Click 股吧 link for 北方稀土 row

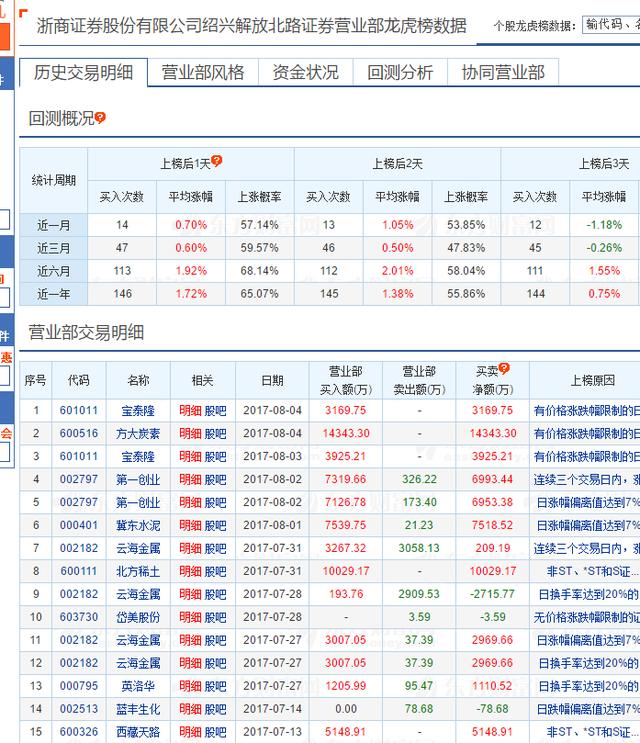click(x=215, y=571)
